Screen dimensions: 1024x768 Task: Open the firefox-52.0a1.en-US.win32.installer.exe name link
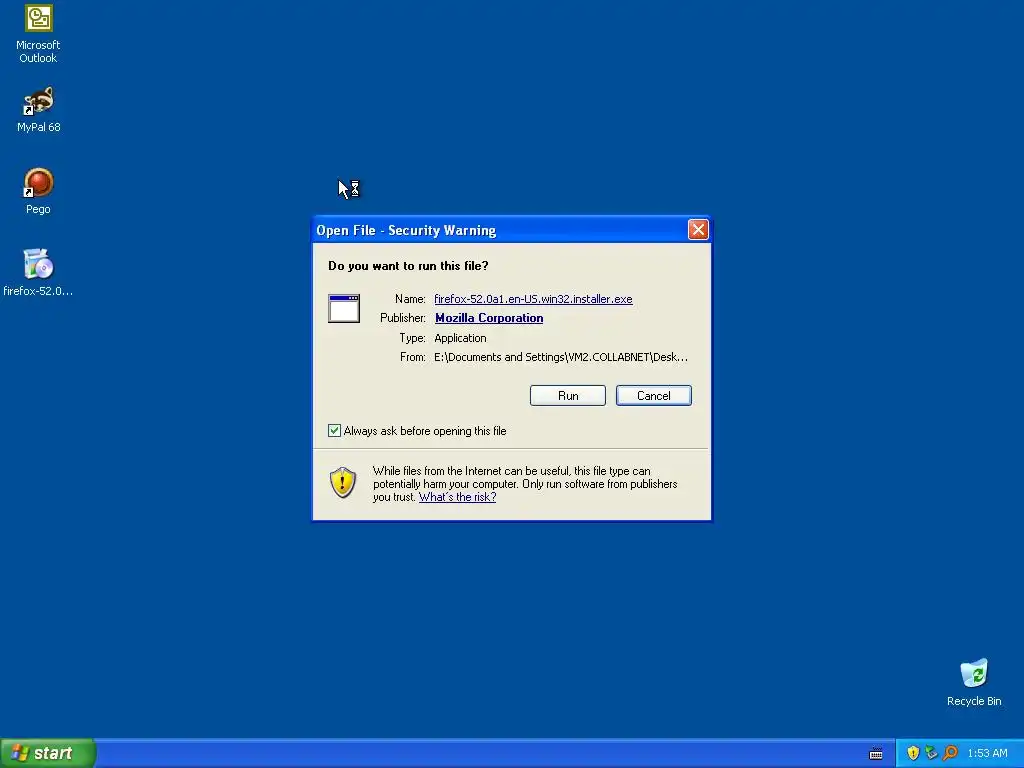533,299
